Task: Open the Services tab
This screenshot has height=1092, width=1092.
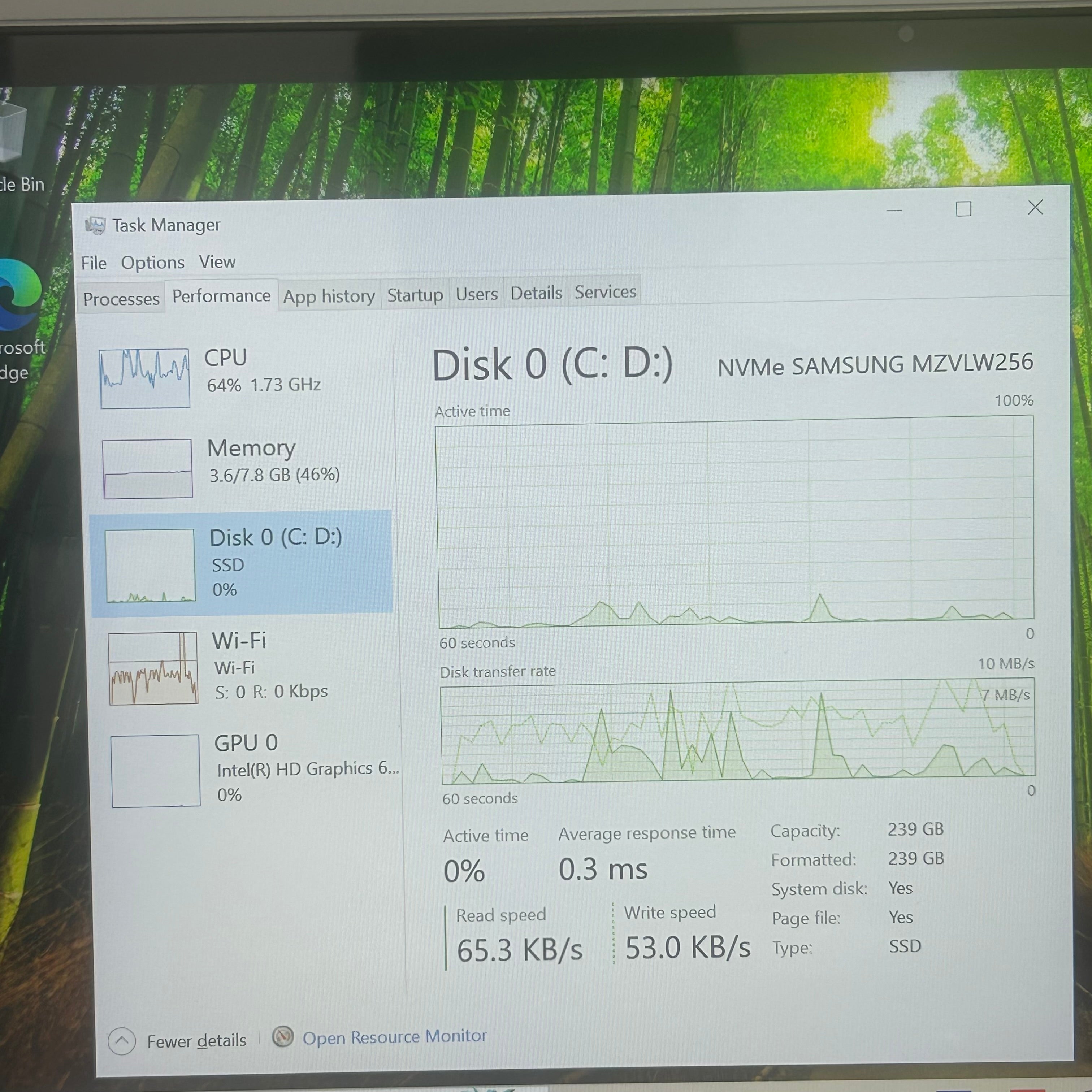Action: coord(605,292)
